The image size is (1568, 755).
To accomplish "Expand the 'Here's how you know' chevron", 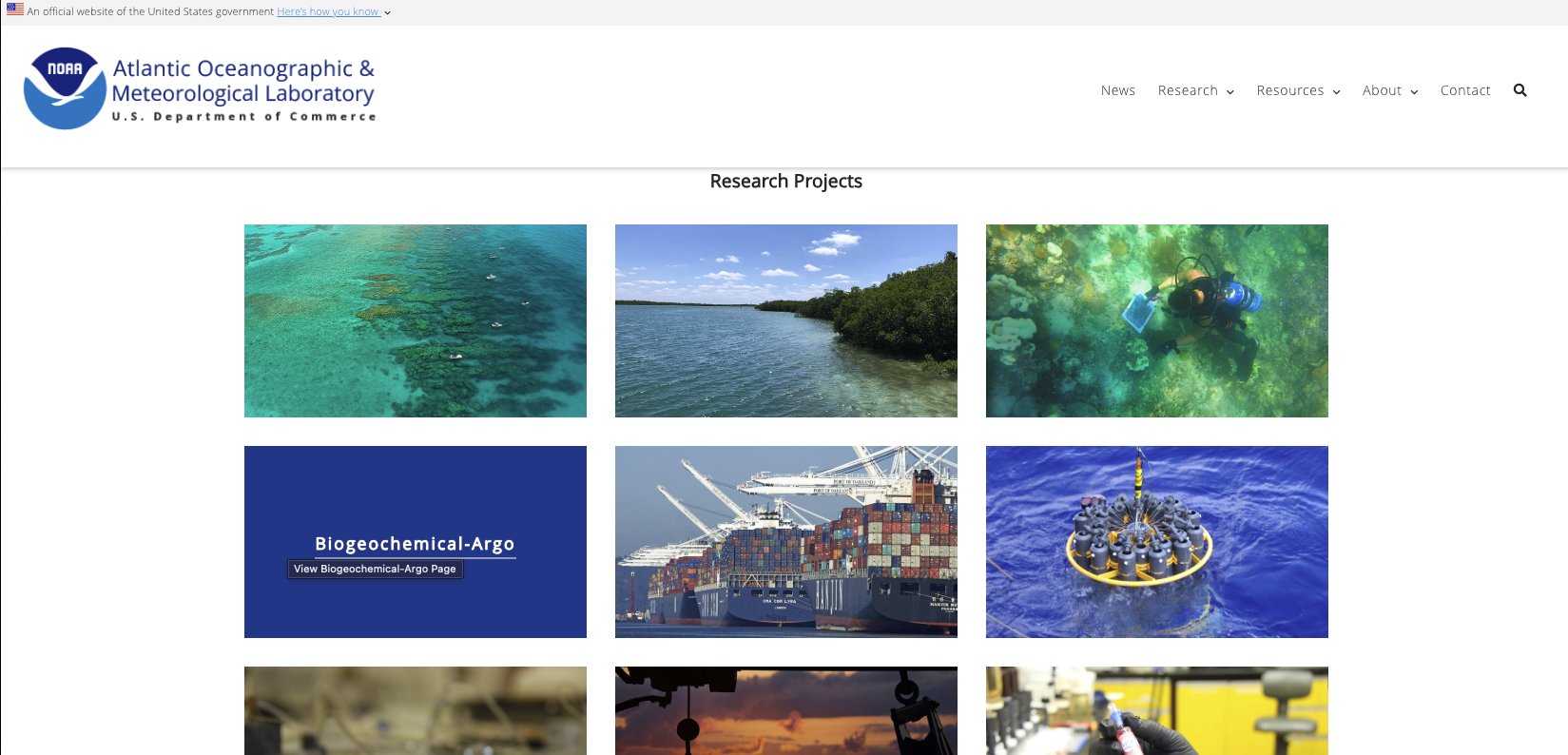I will (387, 13).
